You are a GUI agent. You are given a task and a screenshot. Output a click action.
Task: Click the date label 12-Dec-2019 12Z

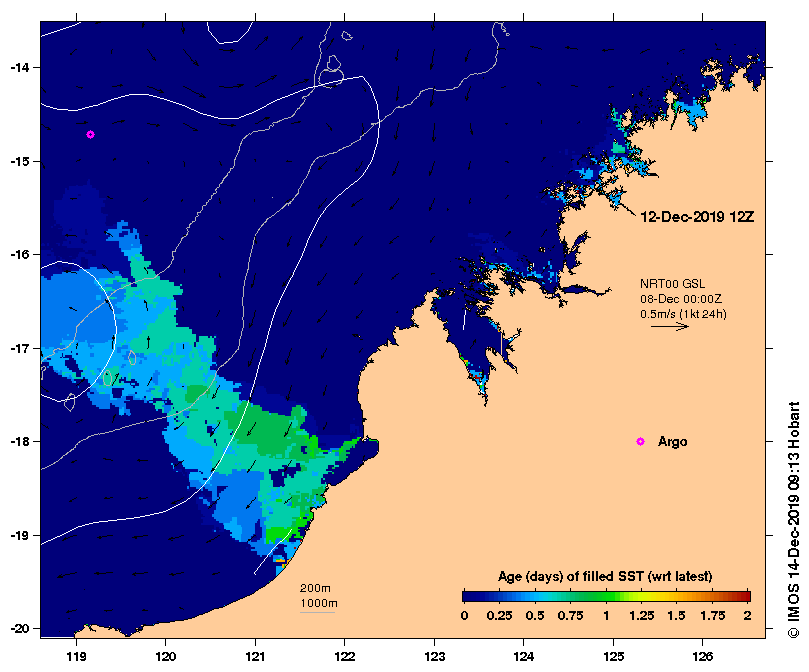pos(697,217)
